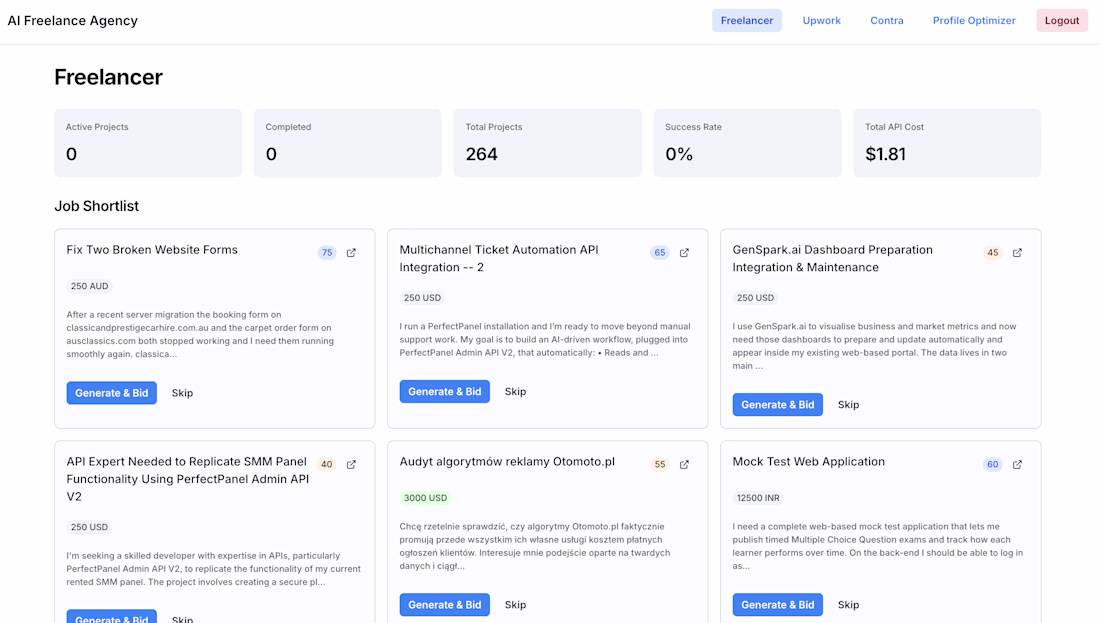The image size is (1100, 623).
Task: Skip the GenSpark.ai Dashboard Preparation job
Action: pos(848,405)
